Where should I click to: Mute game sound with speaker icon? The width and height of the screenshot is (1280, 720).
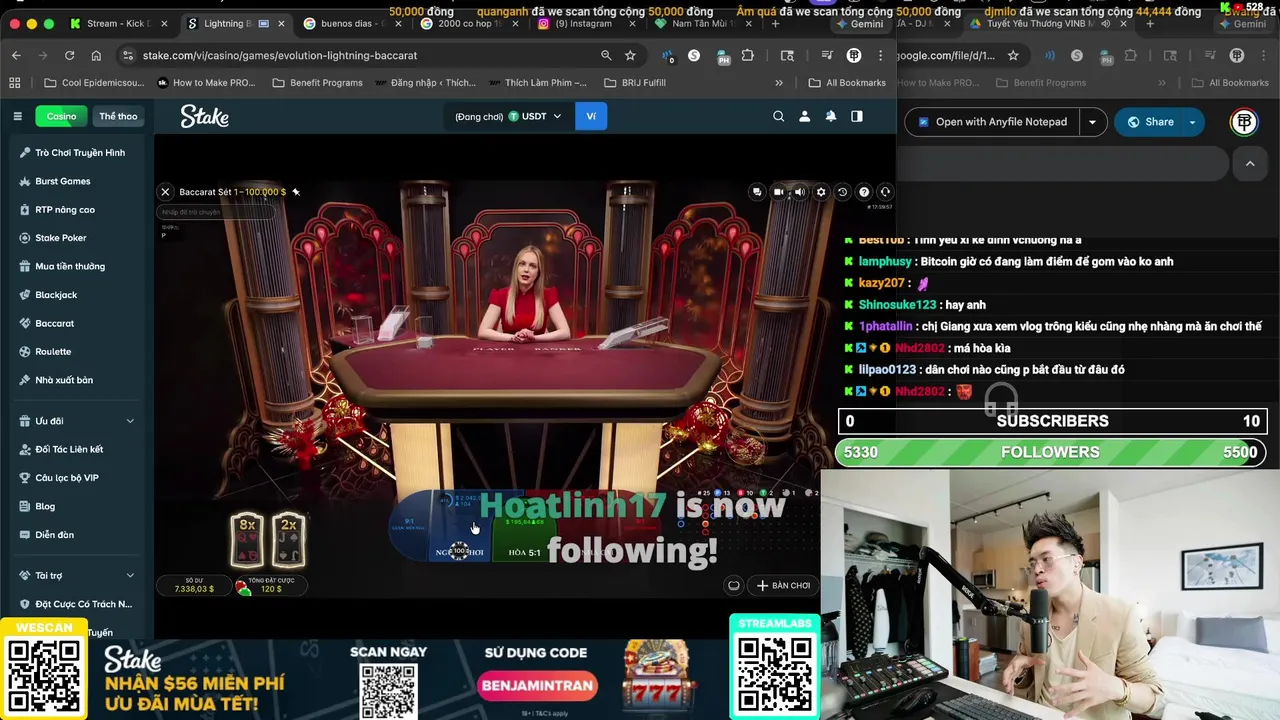(x=799, y=192)
